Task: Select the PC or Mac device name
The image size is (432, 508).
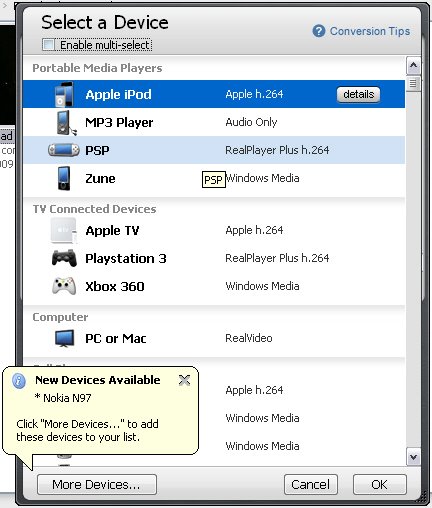Action: tap(116, 339)
